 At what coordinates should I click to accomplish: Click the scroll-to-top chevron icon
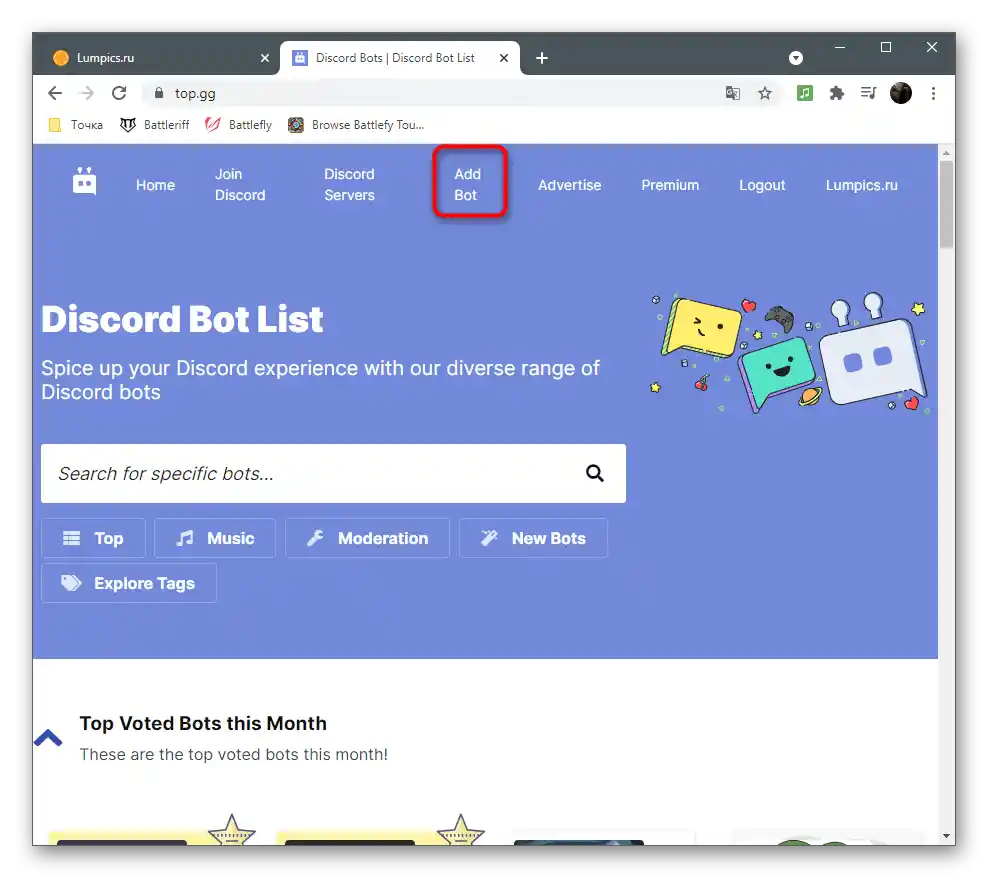point(48,738)
